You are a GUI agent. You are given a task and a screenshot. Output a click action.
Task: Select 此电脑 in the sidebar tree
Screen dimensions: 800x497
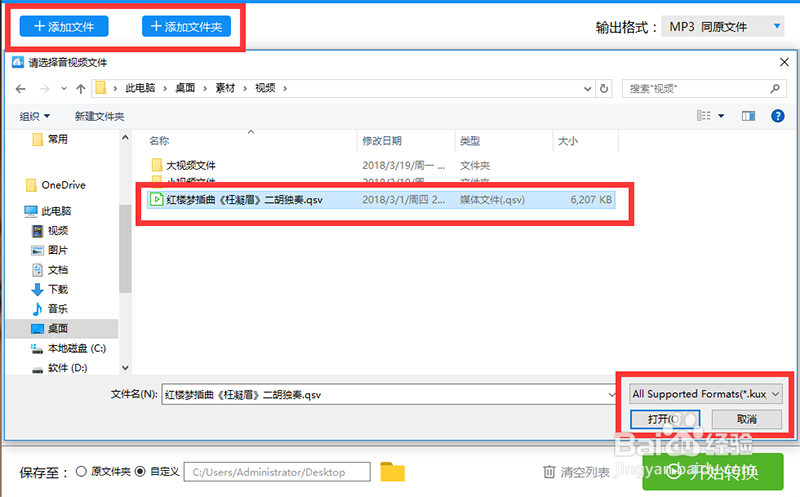click(x=56, y=211)
